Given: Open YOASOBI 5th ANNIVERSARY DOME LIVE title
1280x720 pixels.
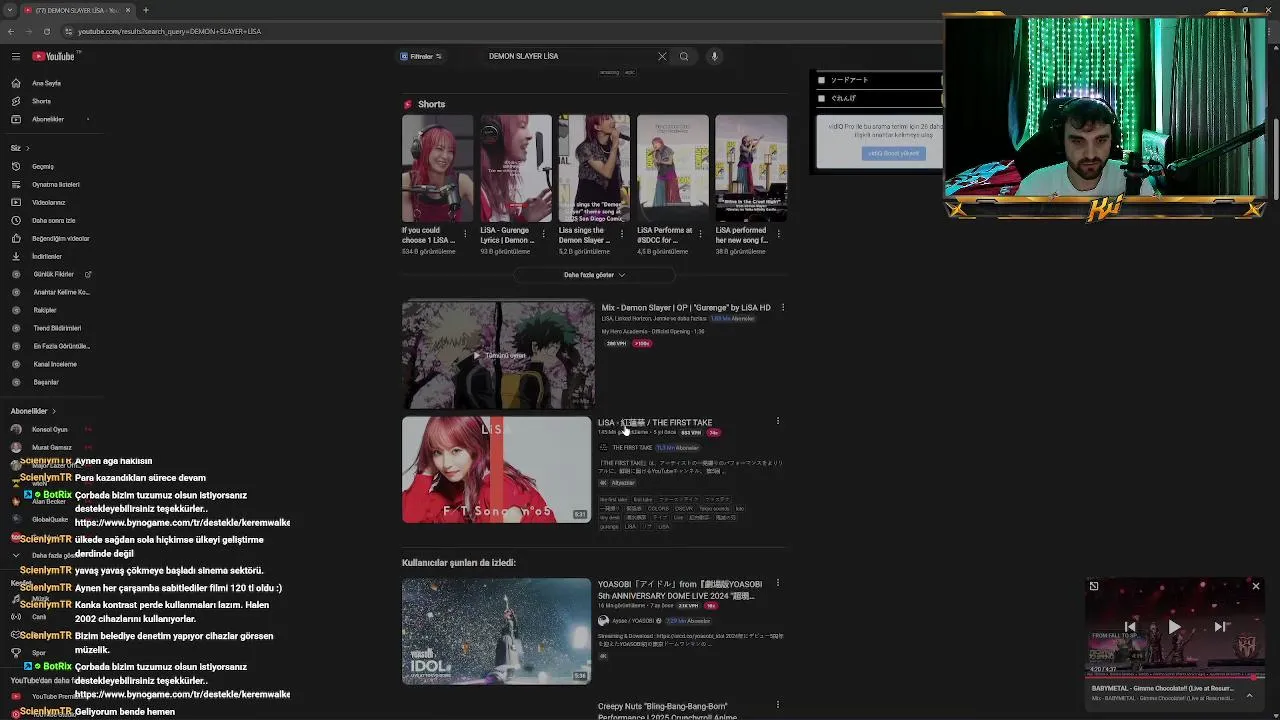Looking at the screenshot, I should 679,589.
